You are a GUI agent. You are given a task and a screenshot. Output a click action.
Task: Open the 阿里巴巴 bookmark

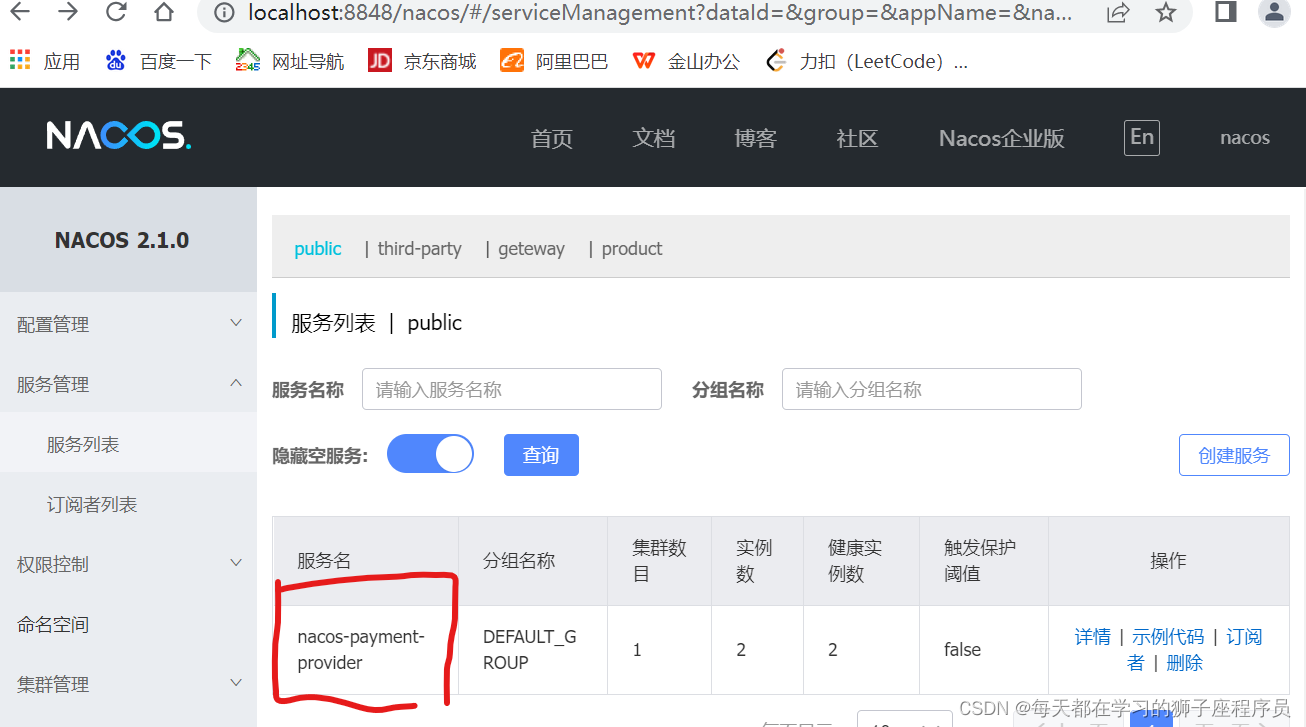click(x=554, y=61)
